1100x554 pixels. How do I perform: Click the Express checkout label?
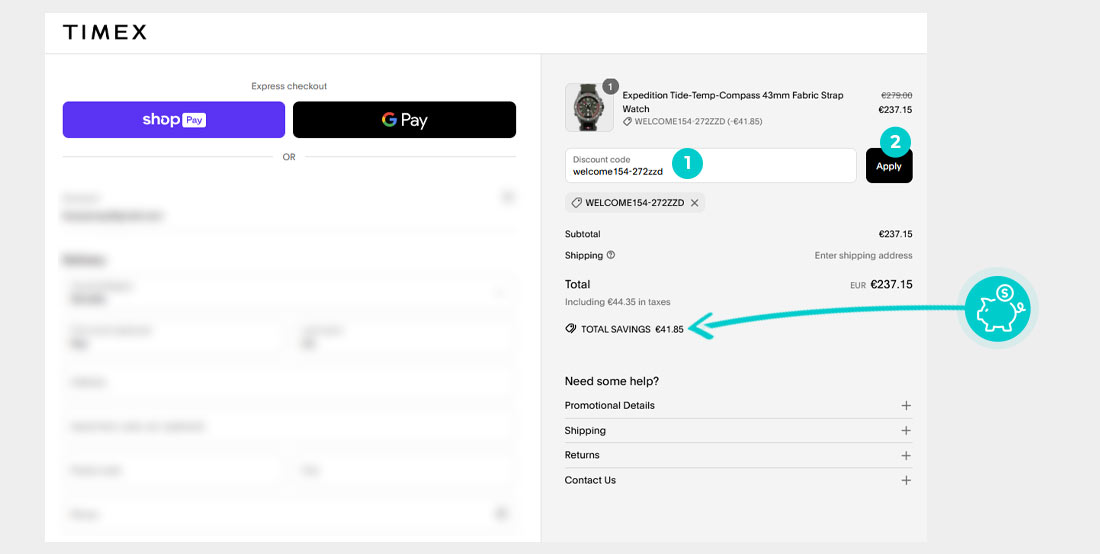(289, 86)
